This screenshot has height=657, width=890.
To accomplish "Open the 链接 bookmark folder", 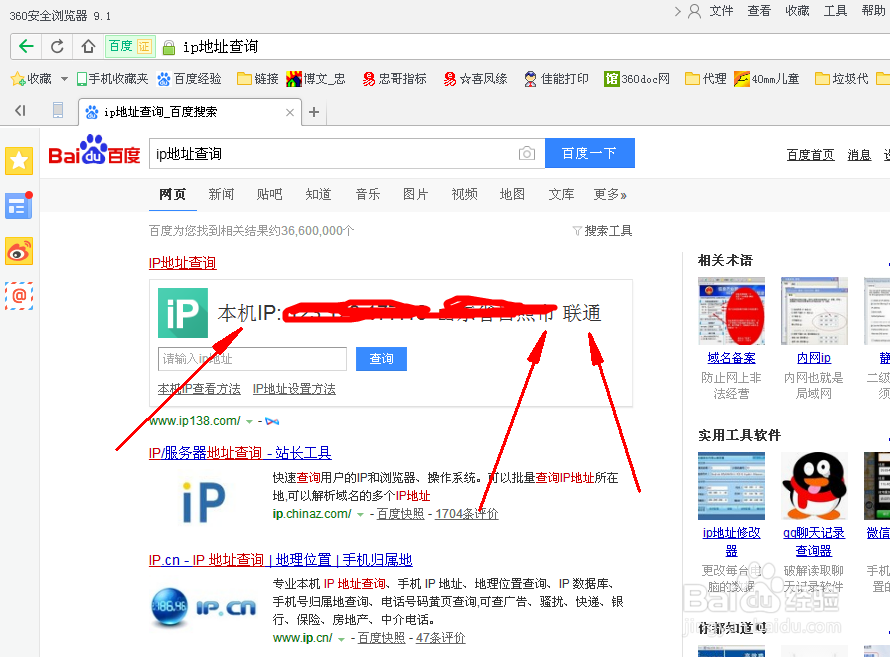I will click(258, 79).
